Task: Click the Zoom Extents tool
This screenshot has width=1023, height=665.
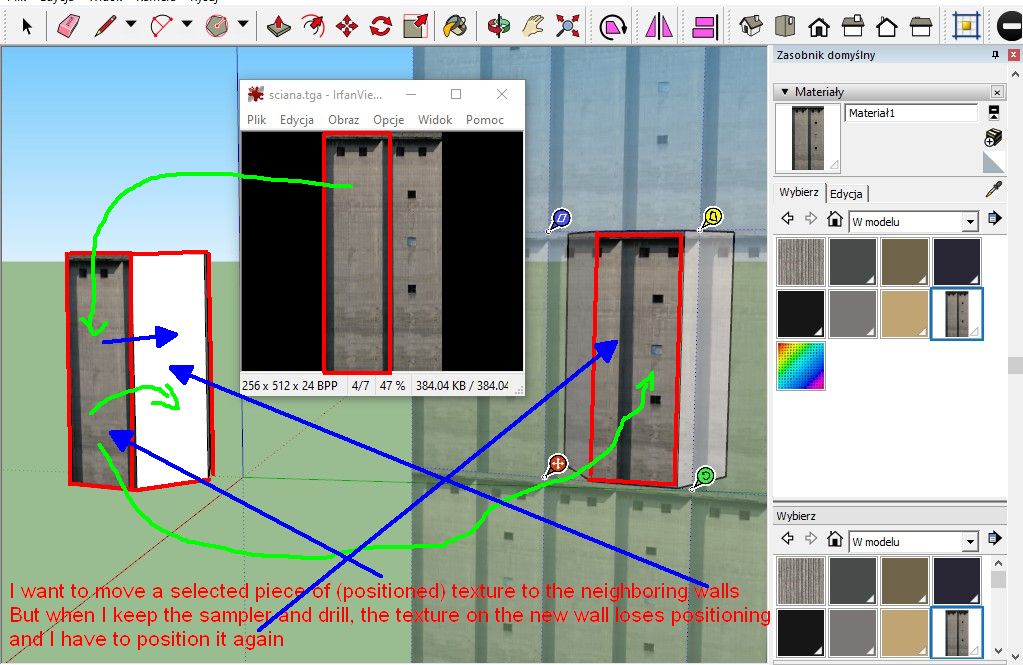Action: [568, 26]
